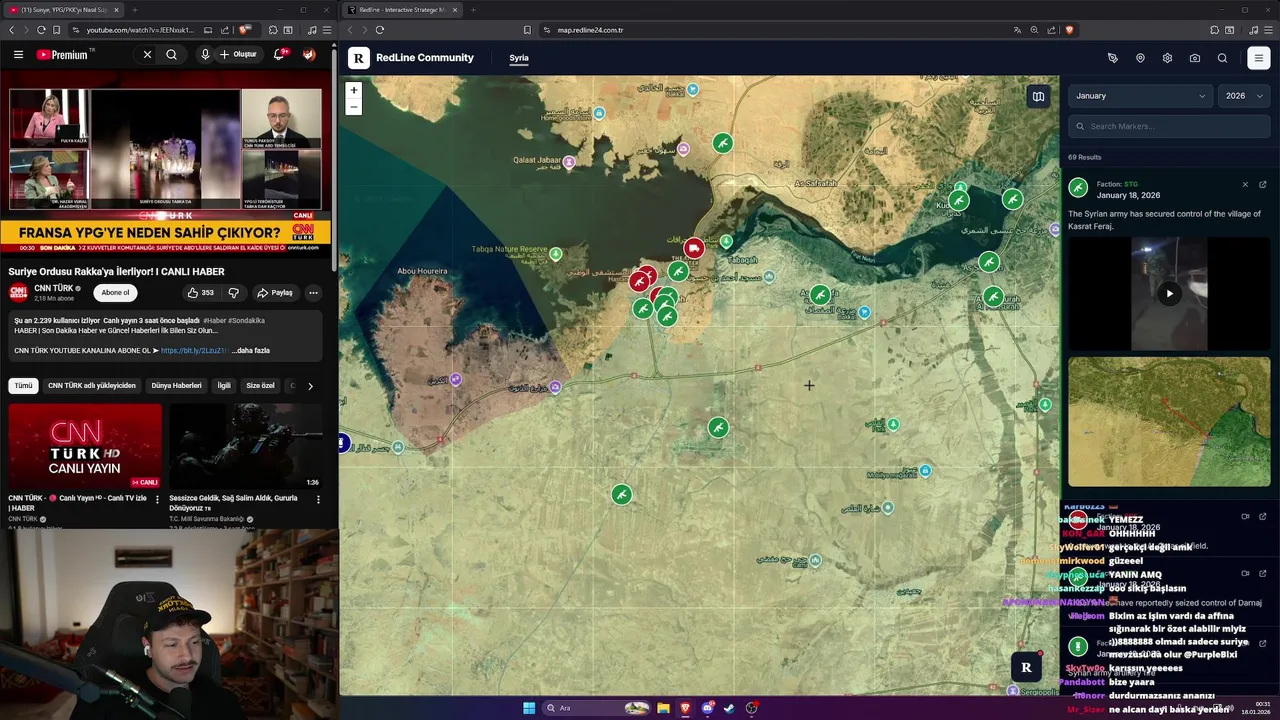Viewport: 1280px width, 720px height.
Task: Open the 2026 year dropdown
Action: 1244,96
